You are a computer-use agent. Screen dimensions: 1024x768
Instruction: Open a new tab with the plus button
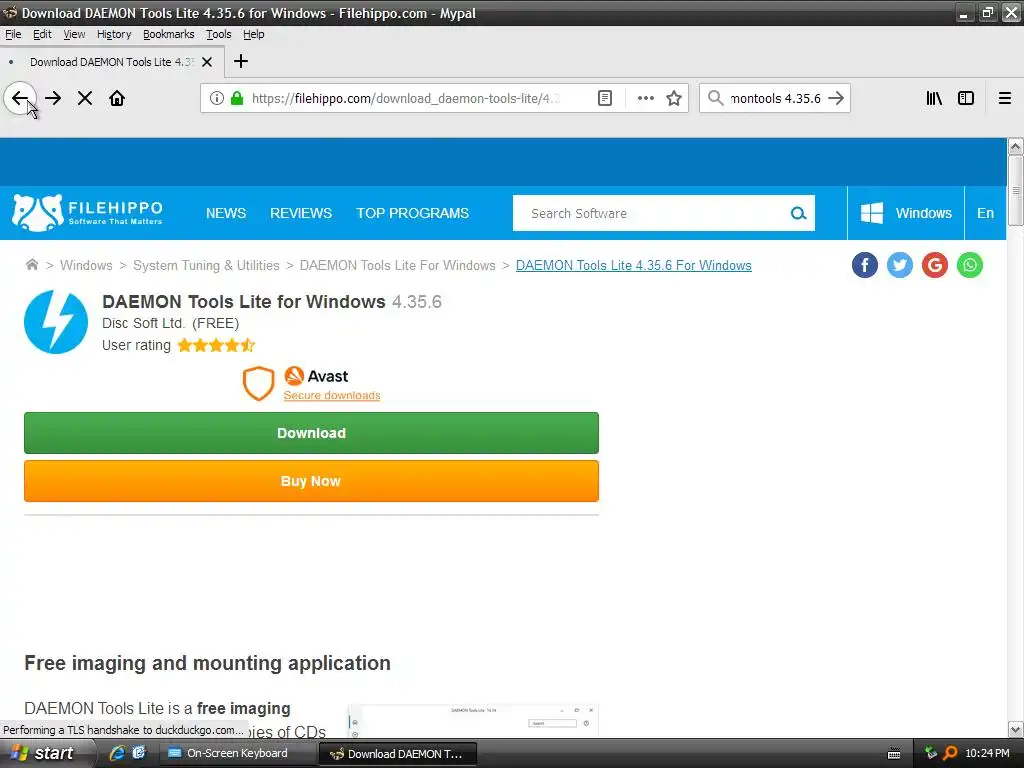click(240, 61)
